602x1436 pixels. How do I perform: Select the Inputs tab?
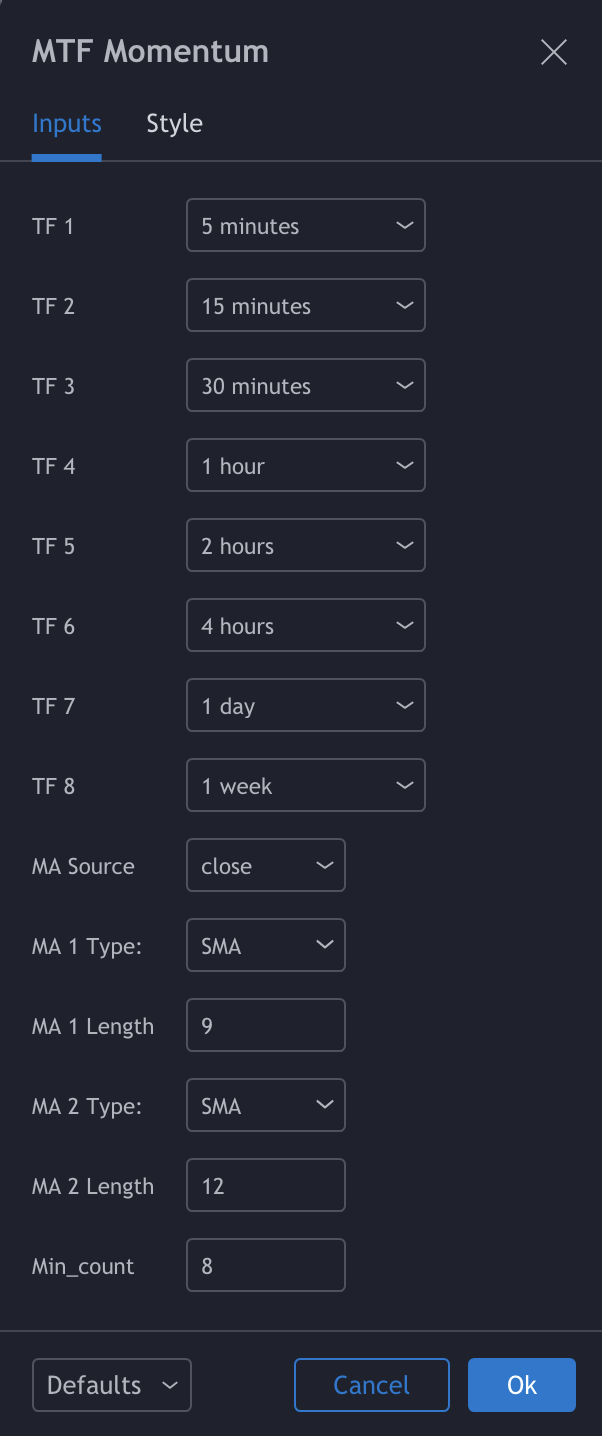[x=67, y=124]
